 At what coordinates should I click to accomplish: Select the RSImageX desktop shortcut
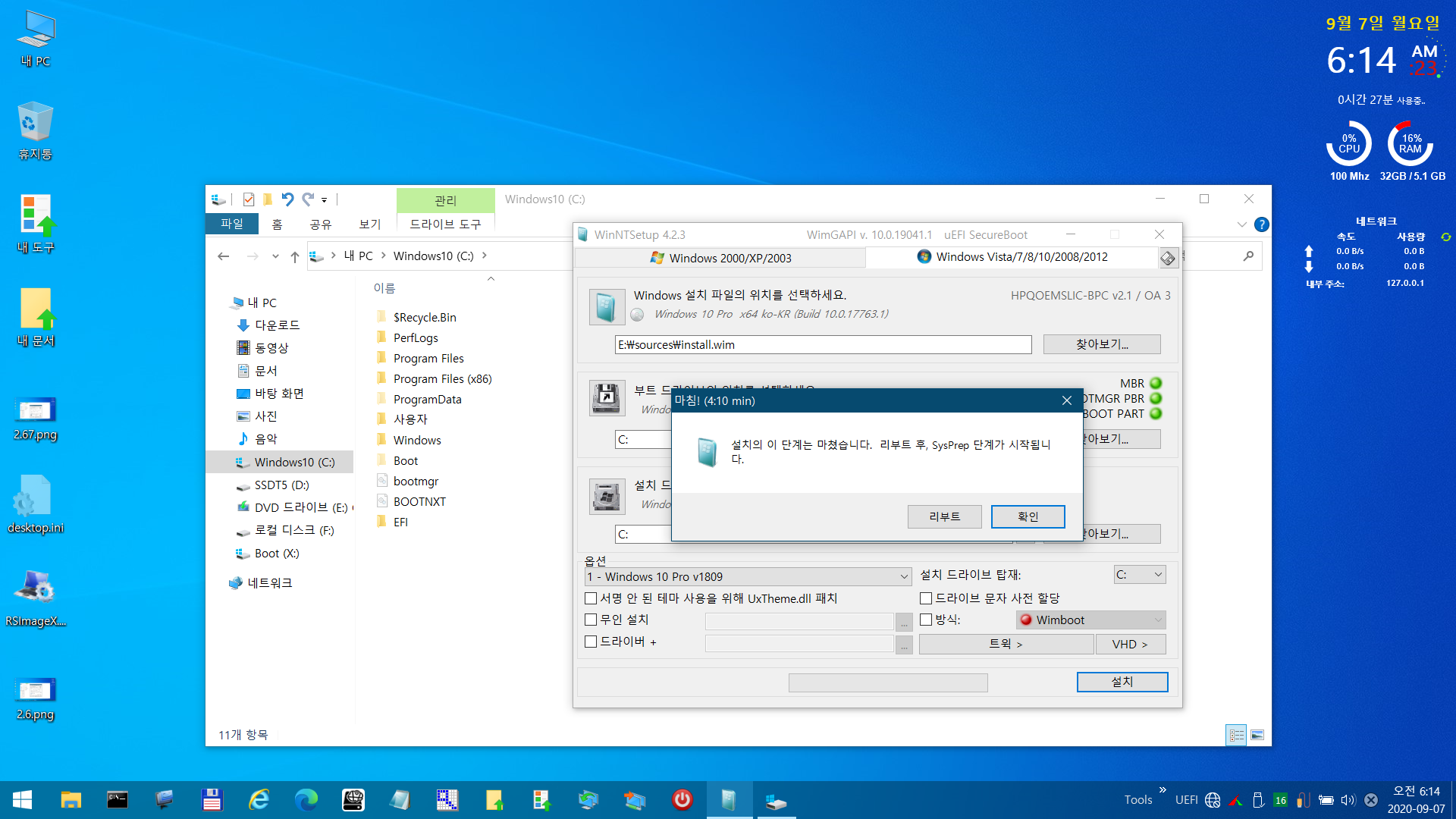35,598
